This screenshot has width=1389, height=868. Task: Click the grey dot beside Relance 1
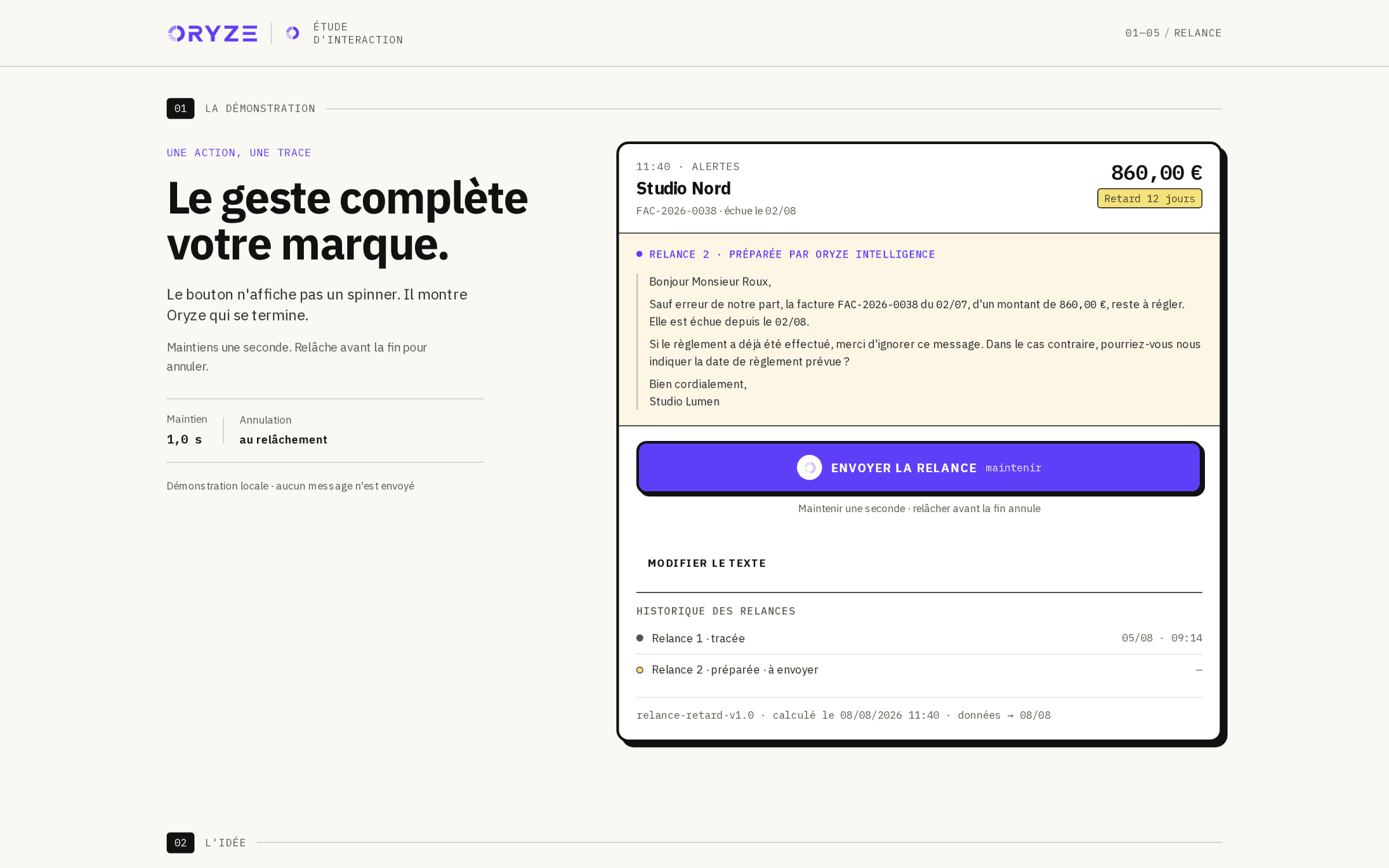pos(640,638)
